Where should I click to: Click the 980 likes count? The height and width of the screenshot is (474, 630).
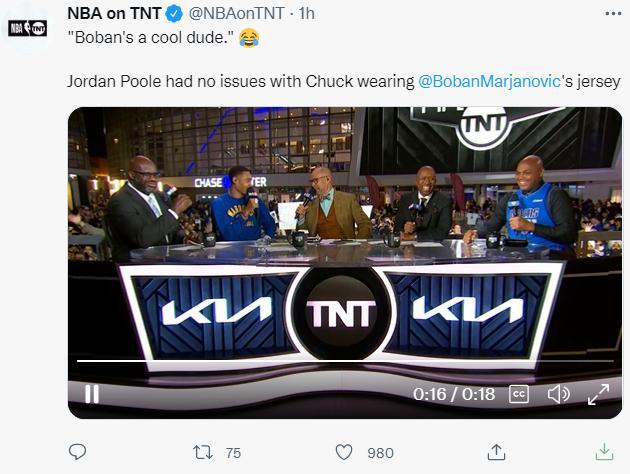380,453
